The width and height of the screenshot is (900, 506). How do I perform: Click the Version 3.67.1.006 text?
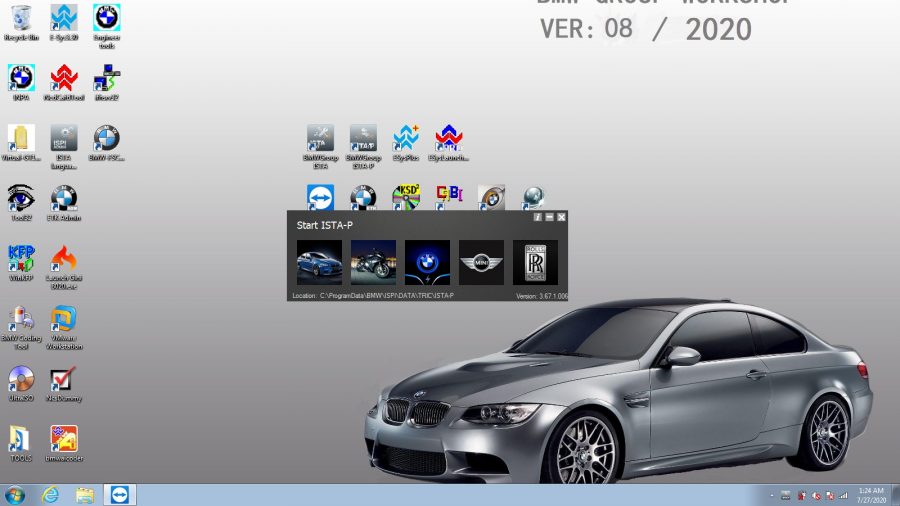coord(541,296)
